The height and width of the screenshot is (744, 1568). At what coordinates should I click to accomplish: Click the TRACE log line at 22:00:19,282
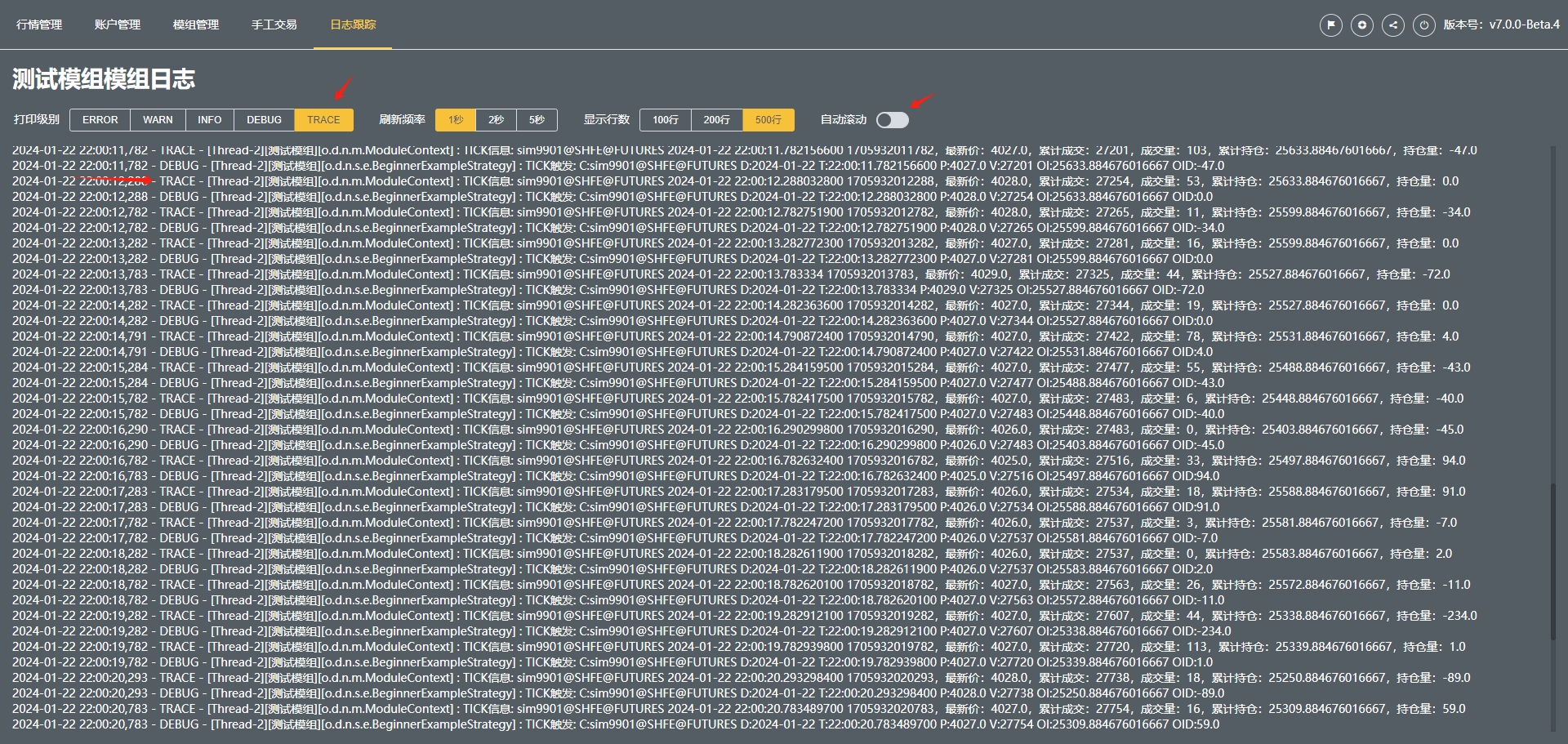744,616
